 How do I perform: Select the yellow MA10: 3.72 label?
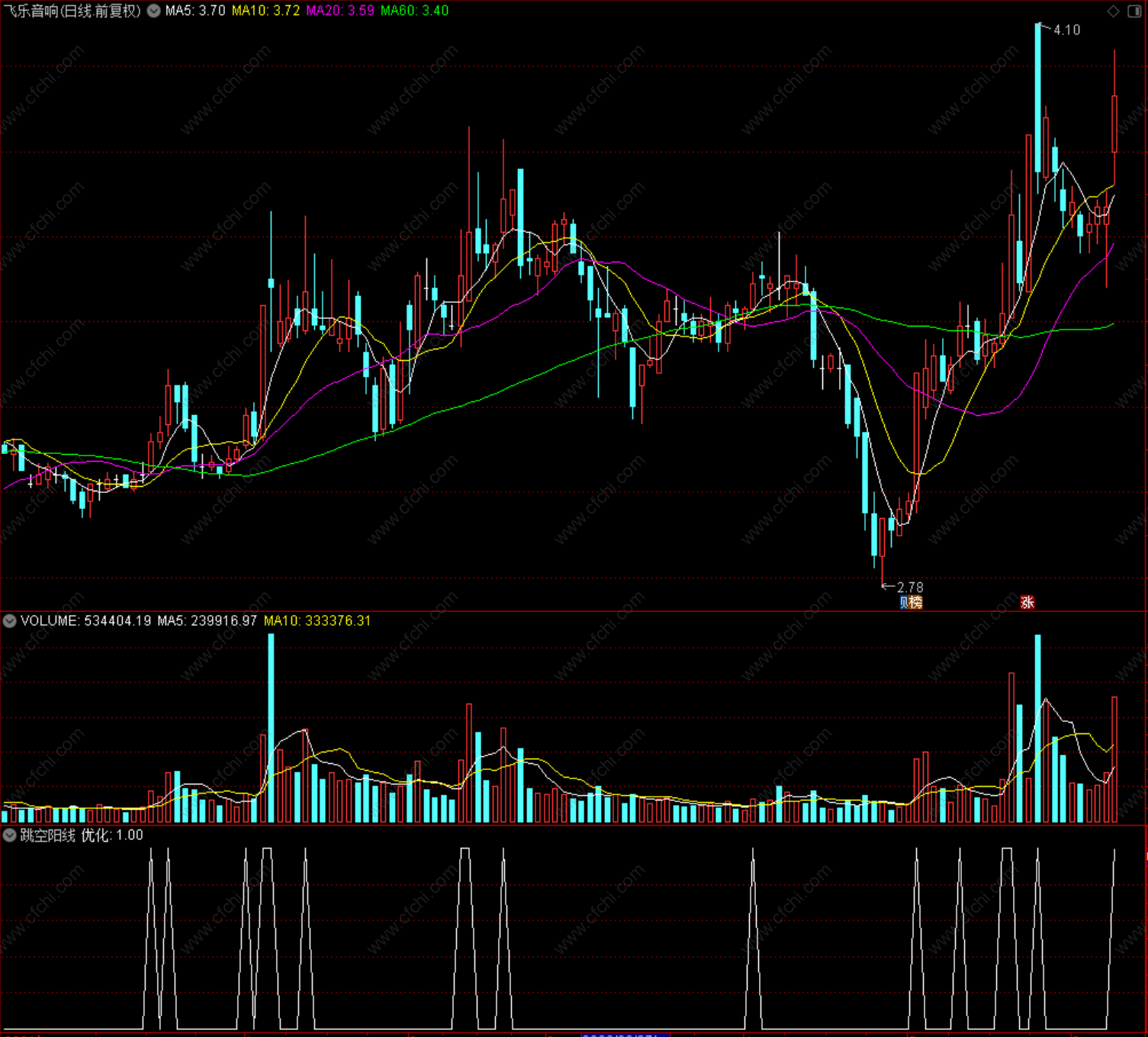(265, 11)
